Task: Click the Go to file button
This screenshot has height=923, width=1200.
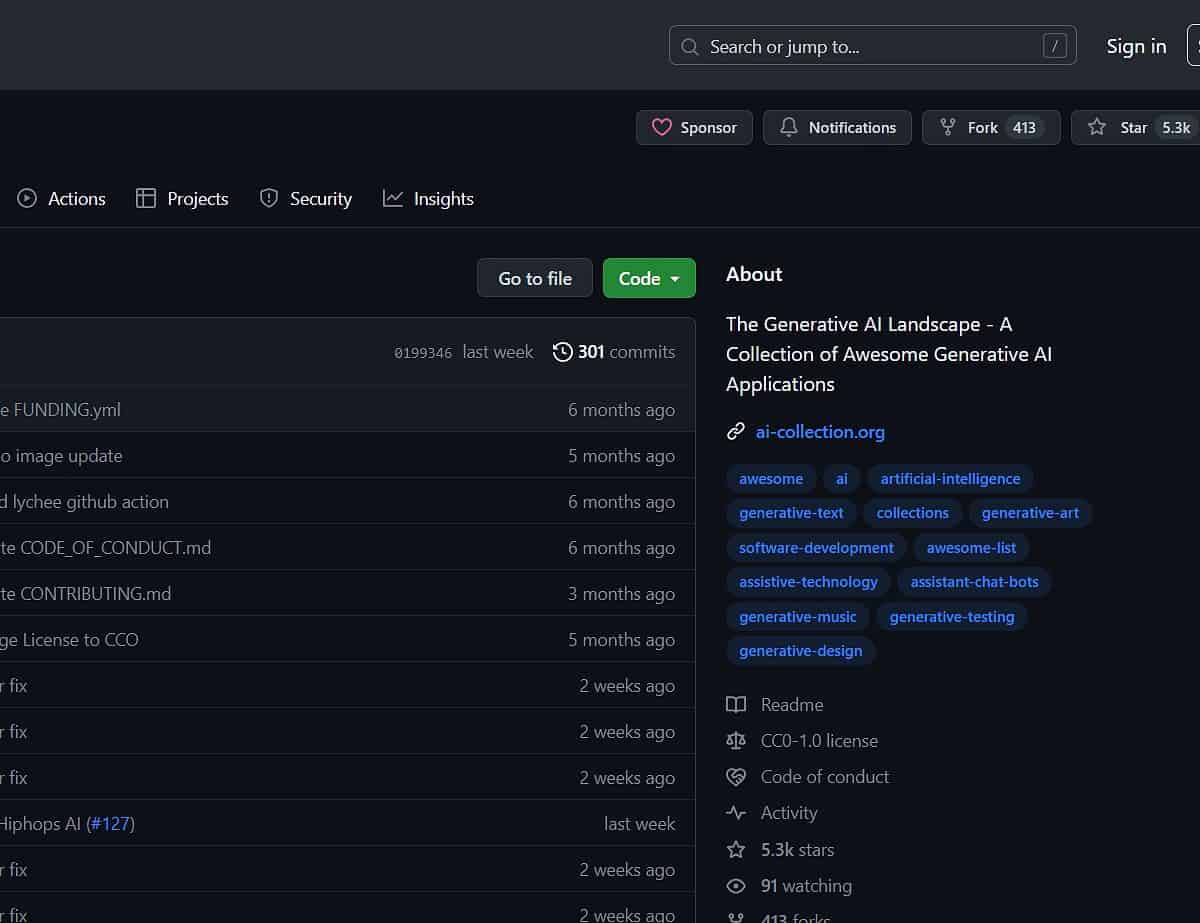Action: coord(534,278)
